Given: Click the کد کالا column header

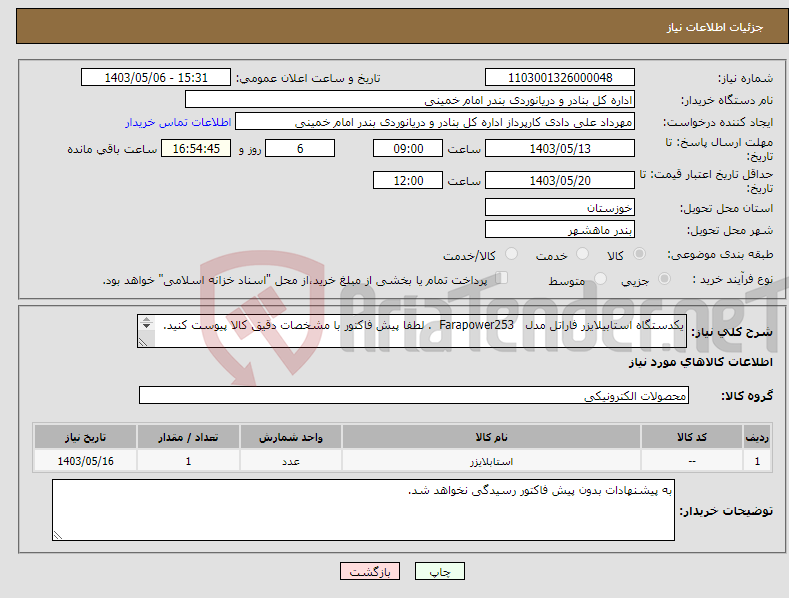Looking at the screenshot, I should [692, 437].
